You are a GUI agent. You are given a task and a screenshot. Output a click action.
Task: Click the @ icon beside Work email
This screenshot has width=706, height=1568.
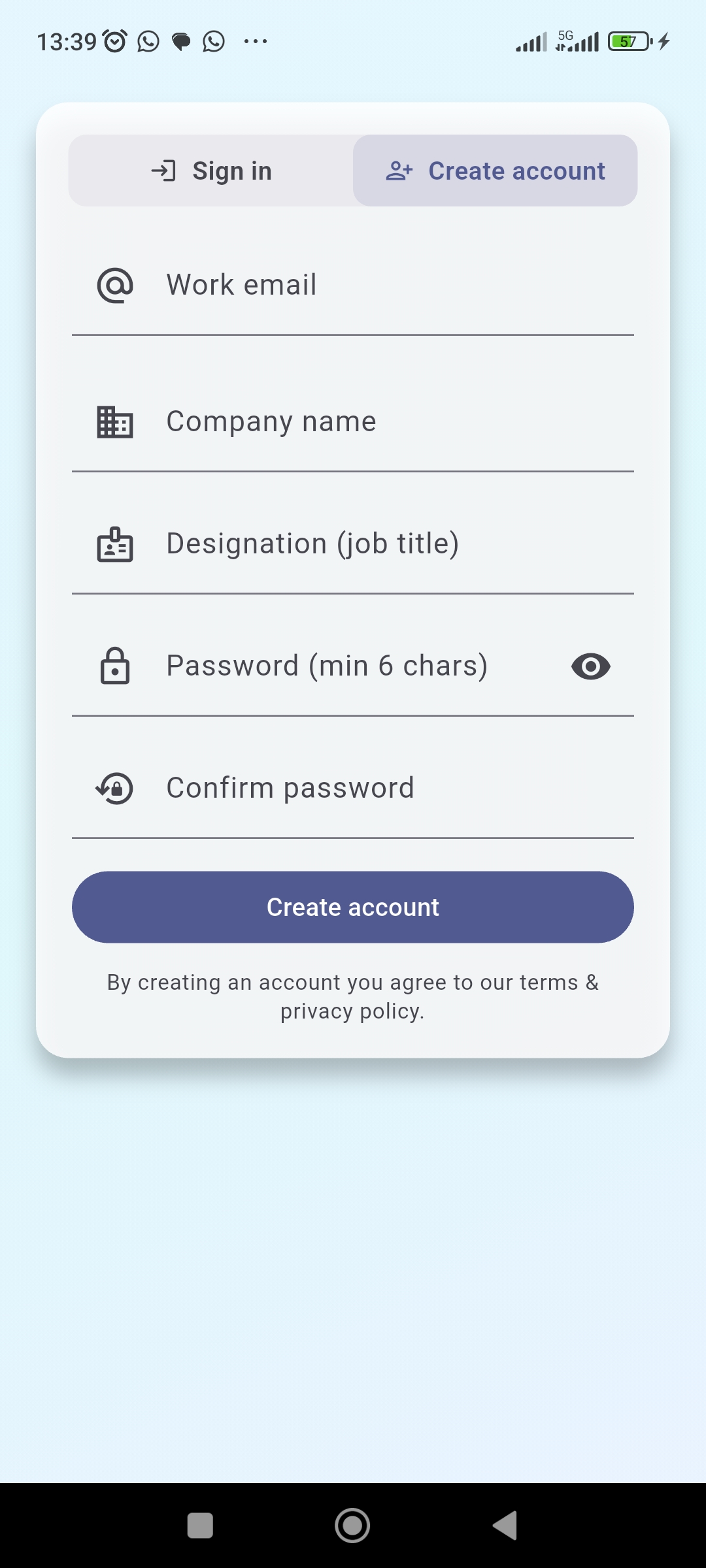pos(115,286)
